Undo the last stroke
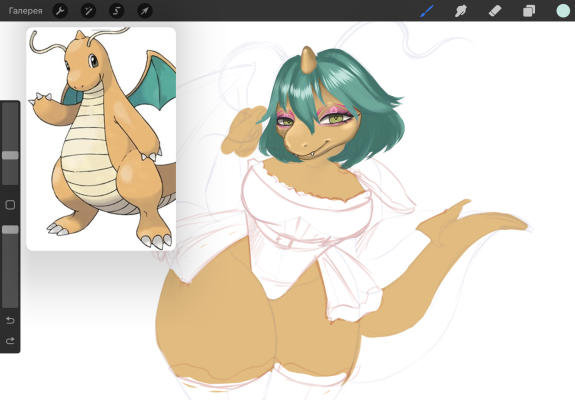 tap(10, 320)
